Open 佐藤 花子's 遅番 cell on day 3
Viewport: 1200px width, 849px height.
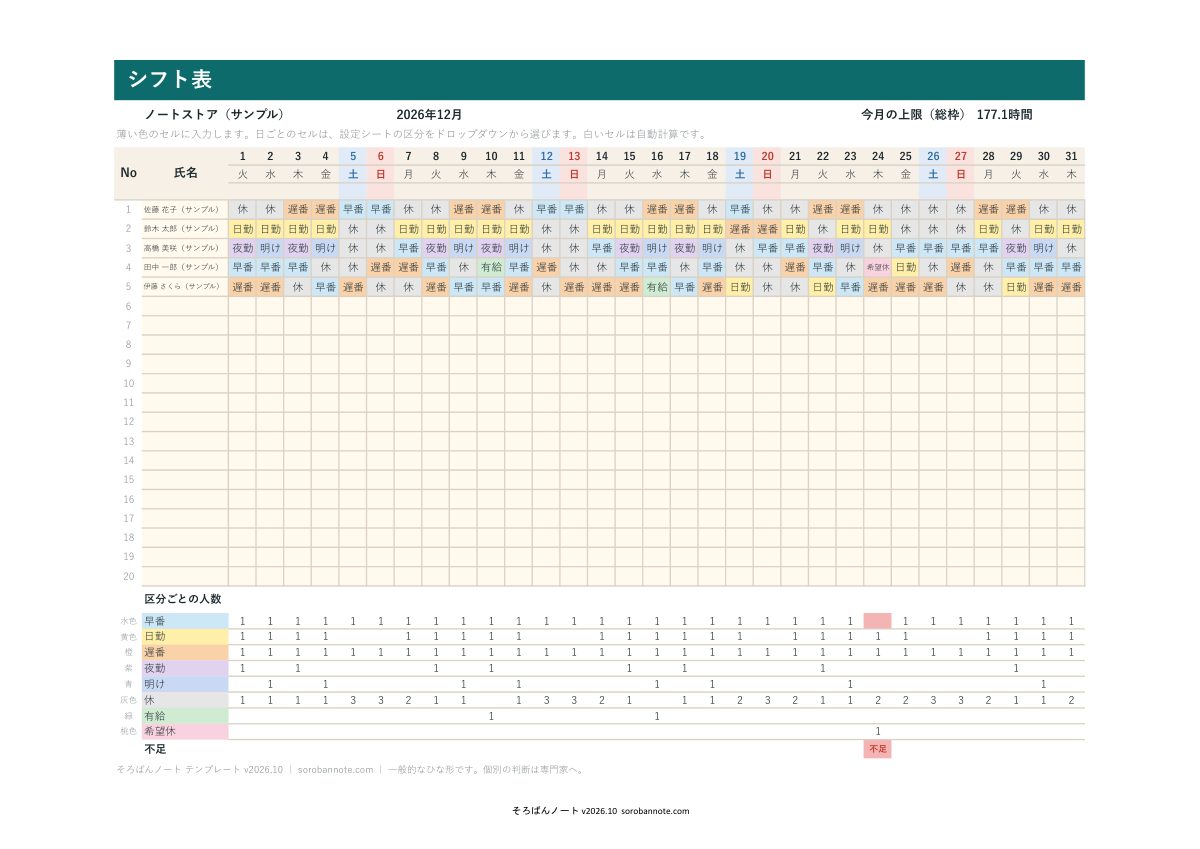(x=298, y=210)
